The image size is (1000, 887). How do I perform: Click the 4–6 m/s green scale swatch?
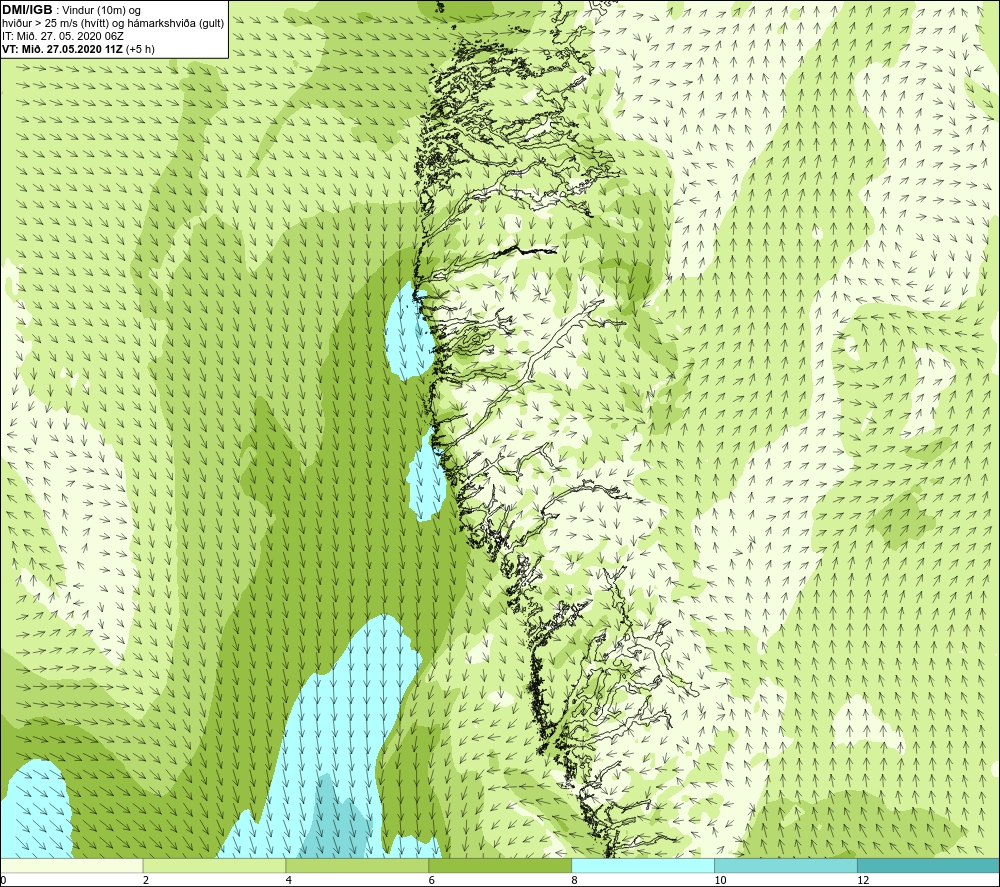[357, 865]
